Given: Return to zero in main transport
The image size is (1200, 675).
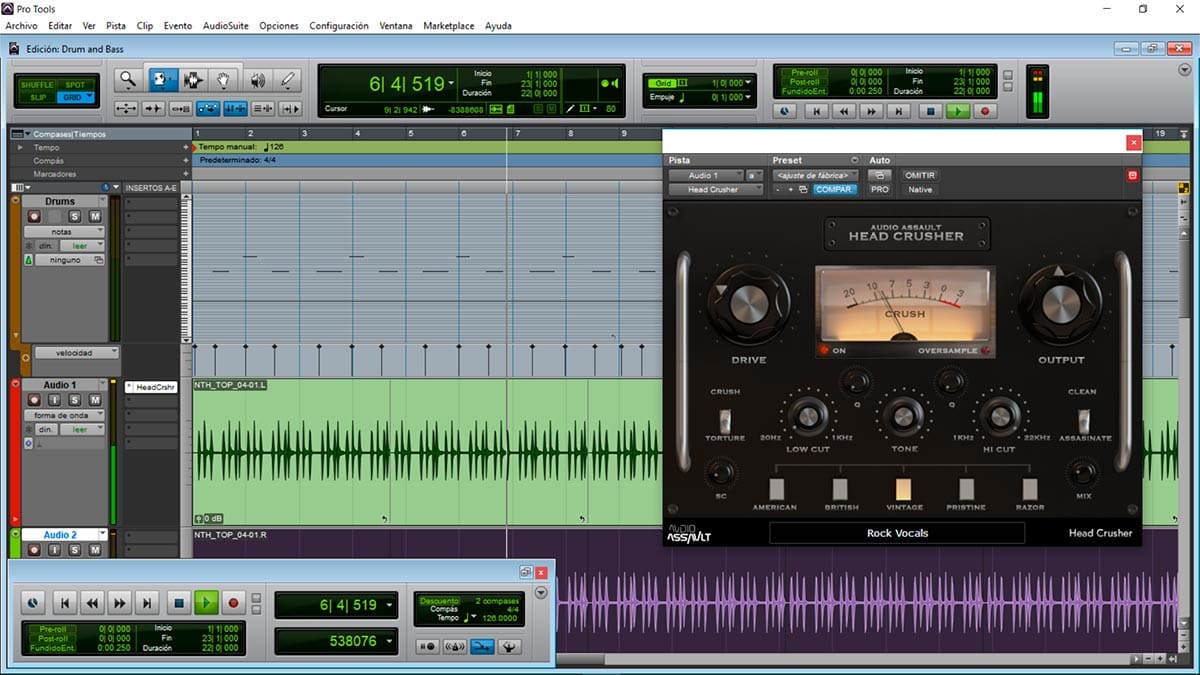Looking at the screenshot, I should point(817,112).
